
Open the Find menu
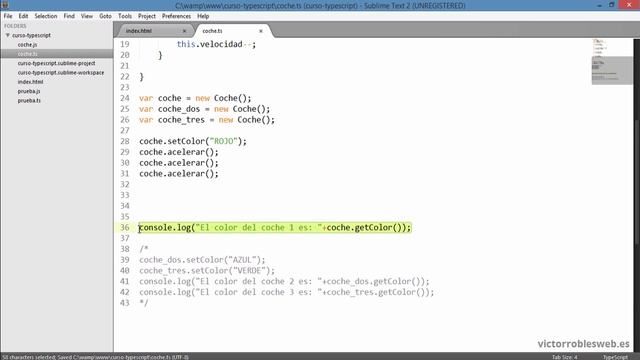69,16
